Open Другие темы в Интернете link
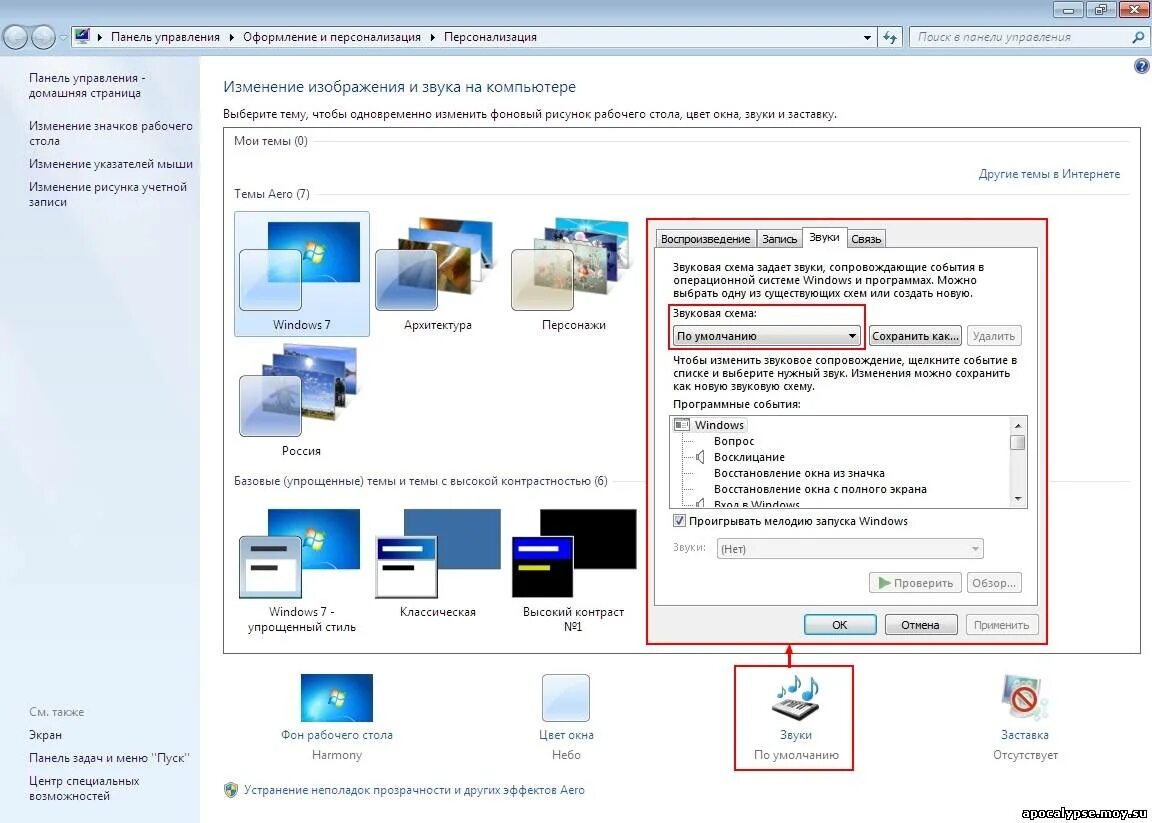Screen dimensions: 1152x823 [x=1049, y=174]
